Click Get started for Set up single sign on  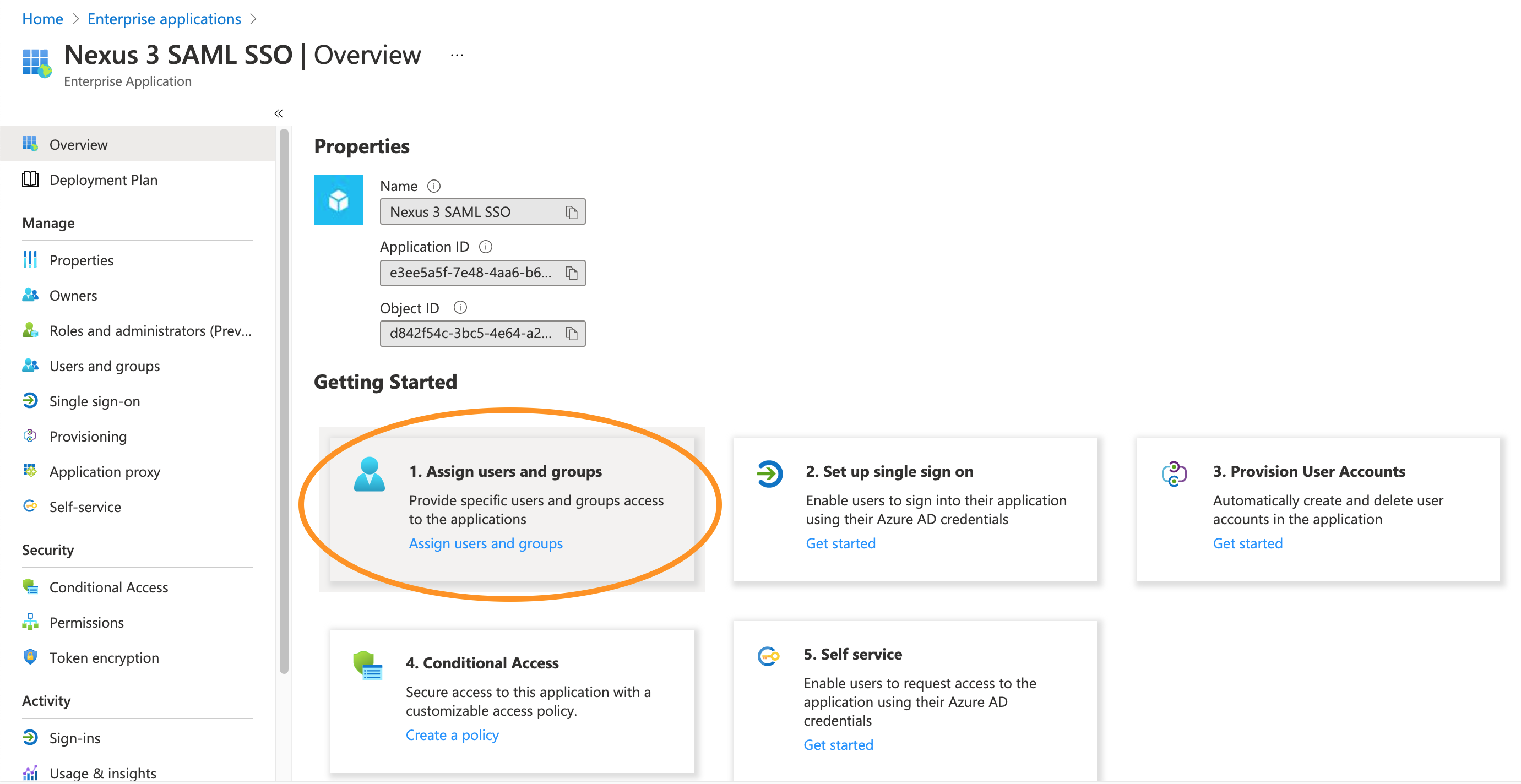(841, 543)
